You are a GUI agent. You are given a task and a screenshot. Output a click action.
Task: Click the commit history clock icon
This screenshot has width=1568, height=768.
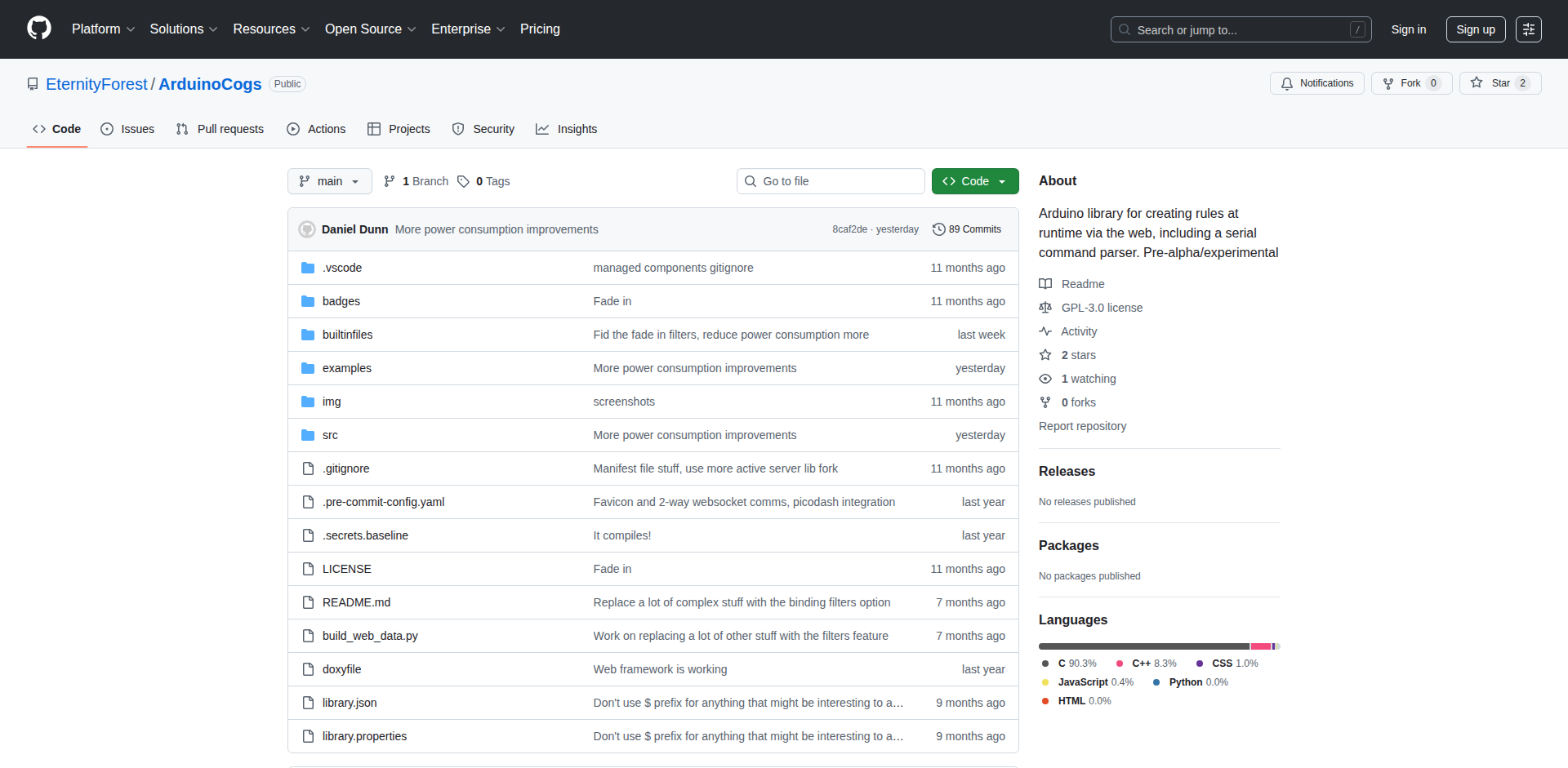click(939, 229)
